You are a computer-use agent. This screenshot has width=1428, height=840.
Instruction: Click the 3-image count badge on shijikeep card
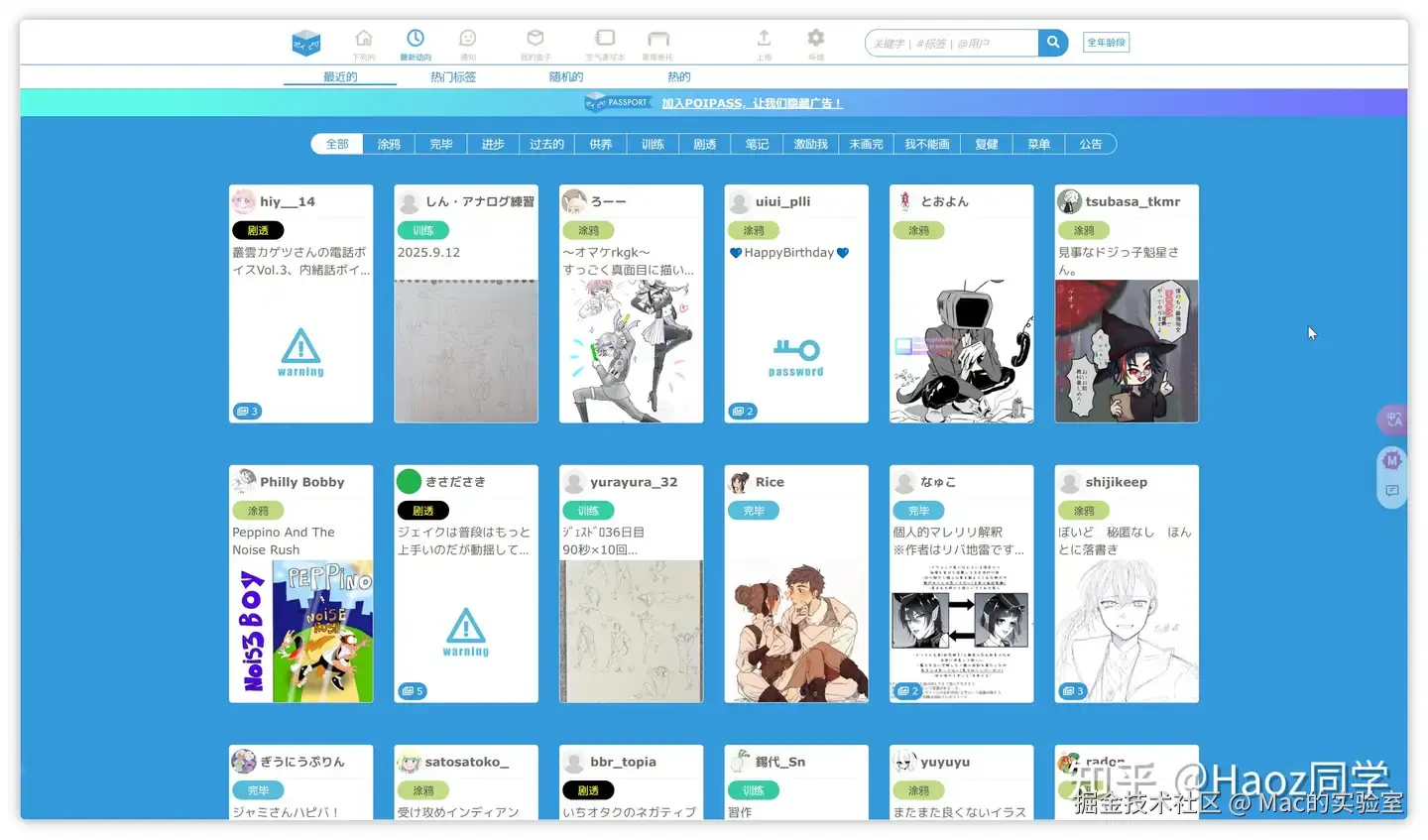click(x=1074, y=691)
